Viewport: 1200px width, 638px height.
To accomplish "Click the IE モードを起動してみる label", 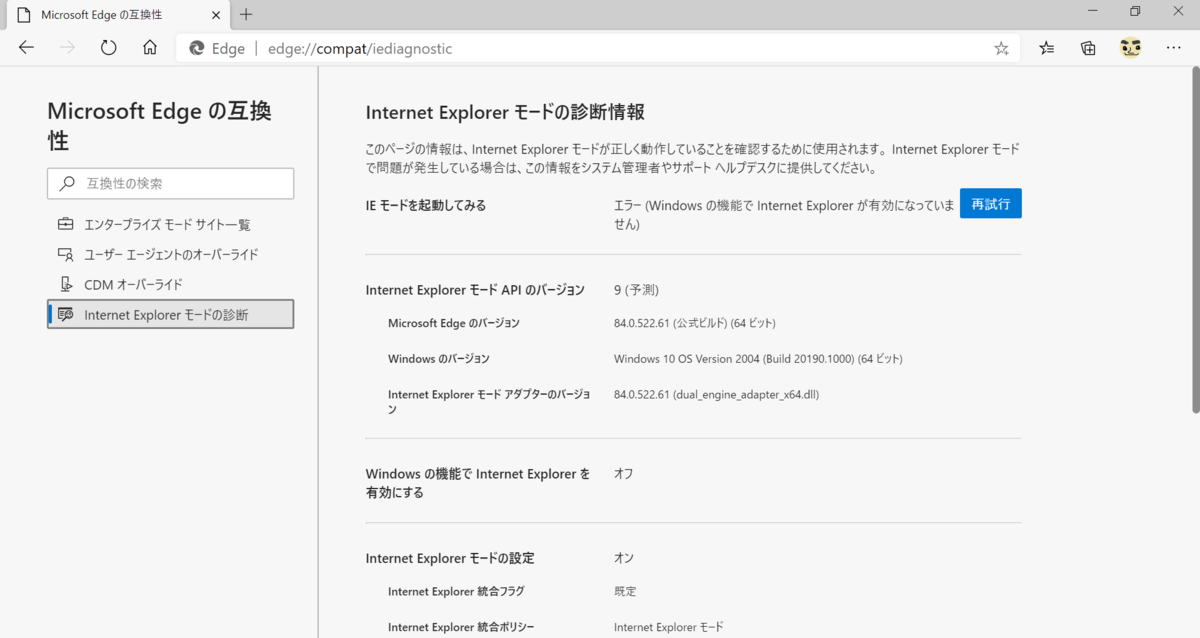I will (426, 205).
